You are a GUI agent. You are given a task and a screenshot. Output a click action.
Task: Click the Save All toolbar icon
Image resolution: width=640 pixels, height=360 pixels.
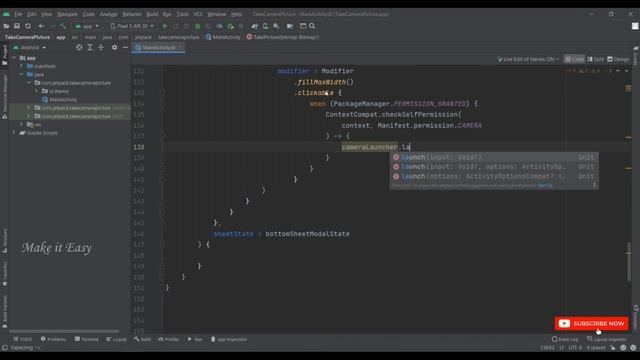click(x=17, y=26)
